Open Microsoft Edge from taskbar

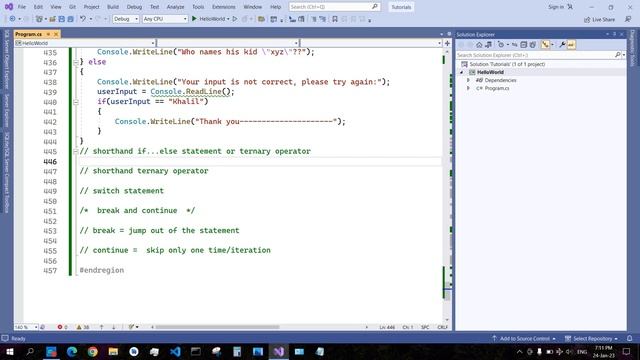pos(72,351)
